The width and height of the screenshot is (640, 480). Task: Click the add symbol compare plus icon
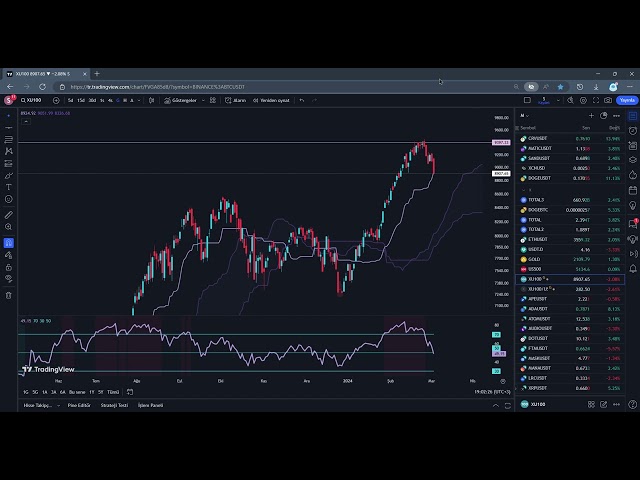click(x=57, y=100)
